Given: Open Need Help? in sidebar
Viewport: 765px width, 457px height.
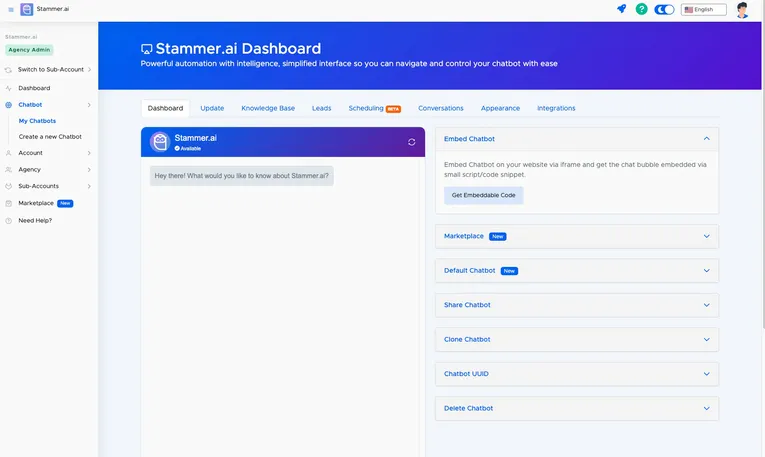Looking at the screenshot, I should coord(35,221).
